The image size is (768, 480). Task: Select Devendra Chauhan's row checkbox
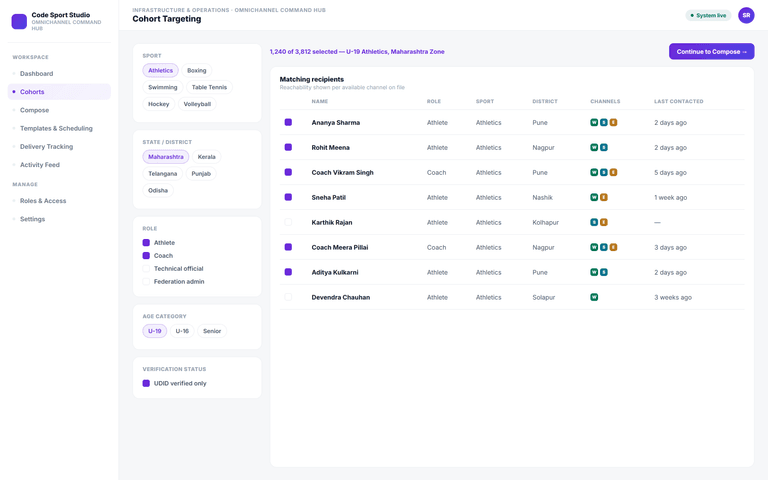(288, 297)
